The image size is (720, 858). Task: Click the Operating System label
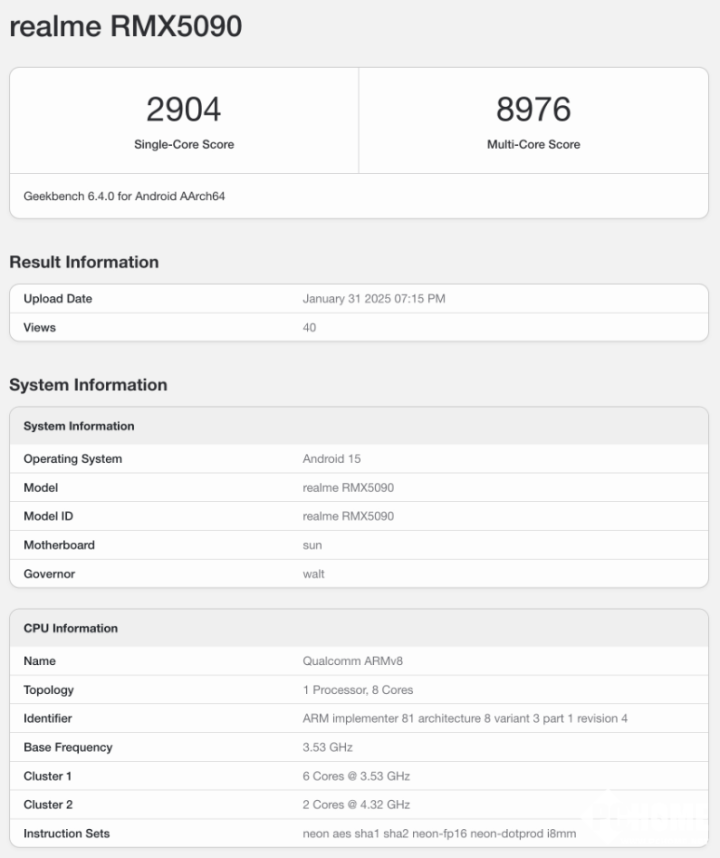(73, 459)
